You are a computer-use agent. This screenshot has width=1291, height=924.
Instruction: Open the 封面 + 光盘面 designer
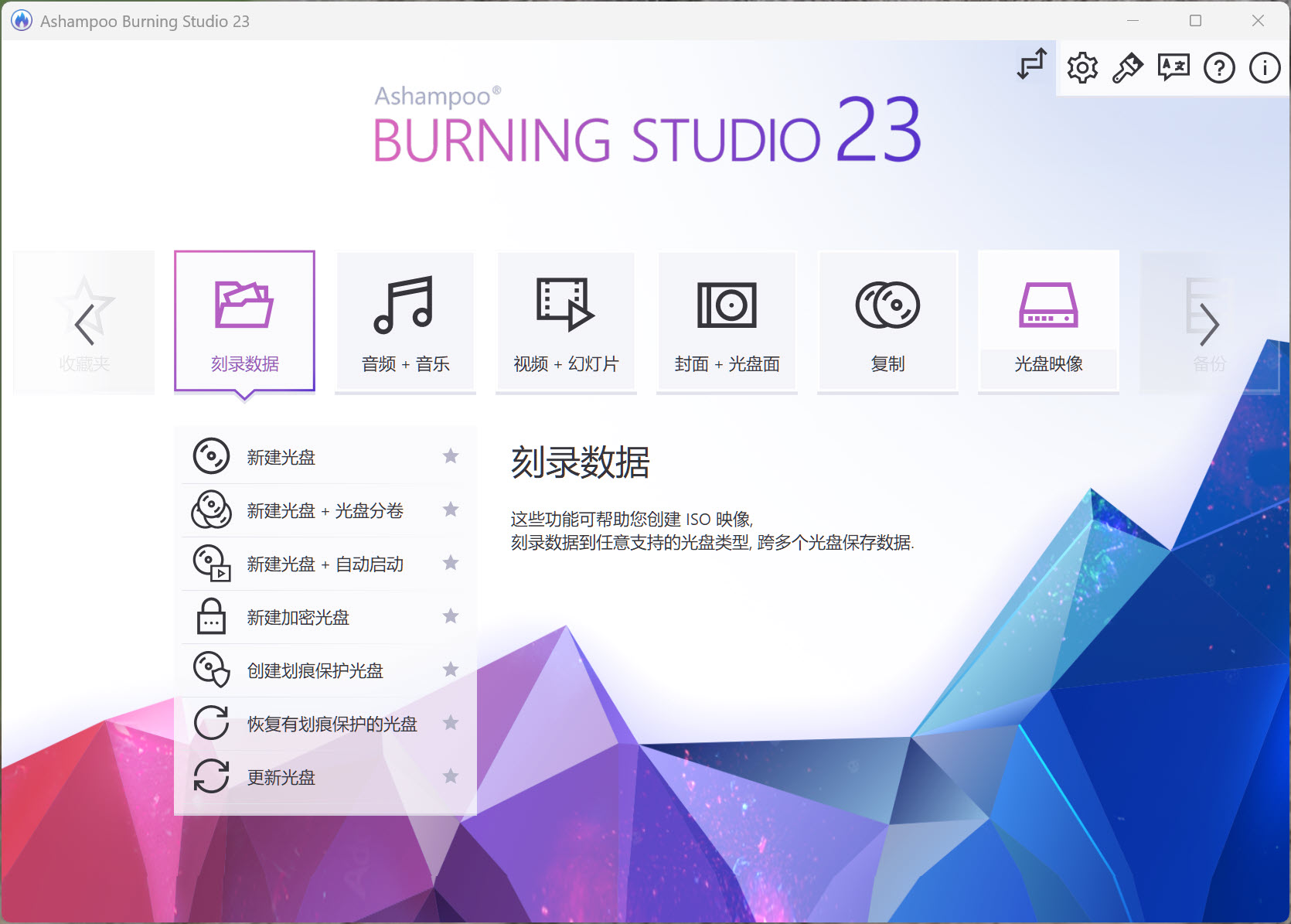click(x=726, y=321)
